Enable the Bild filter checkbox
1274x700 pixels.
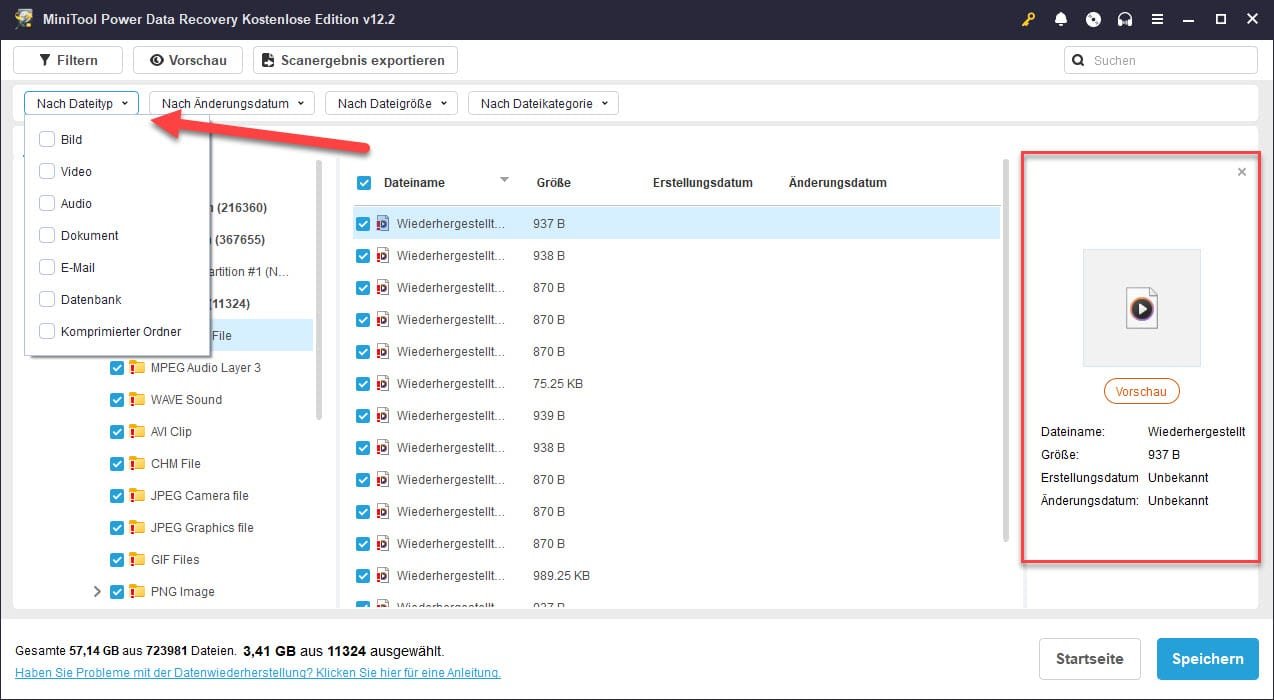point(46,139)
